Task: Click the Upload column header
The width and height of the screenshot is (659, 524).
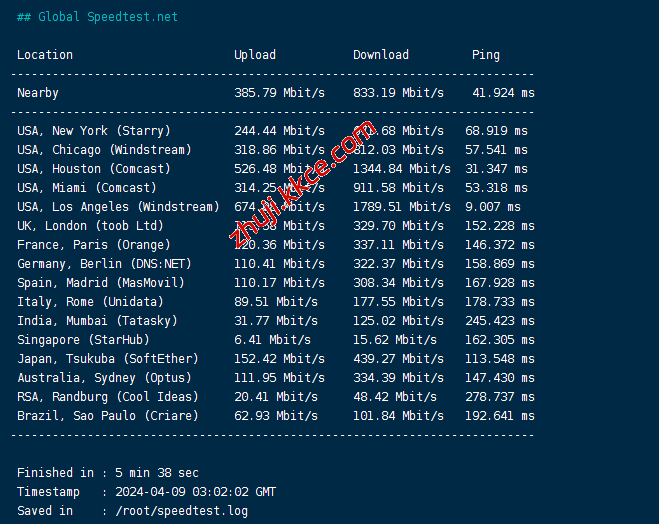Action: (255, 55)
